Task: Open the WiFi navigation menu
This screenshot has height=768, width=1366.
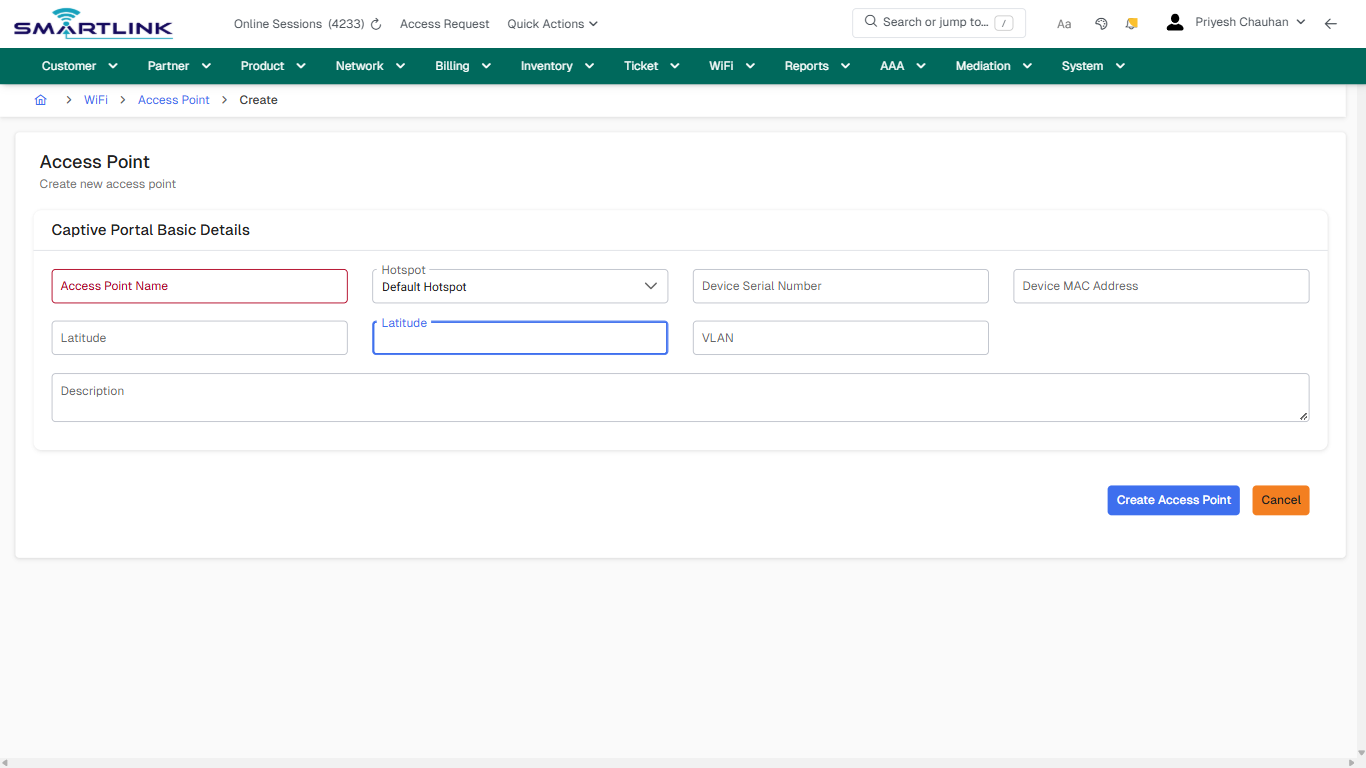Action: [731, 65]
